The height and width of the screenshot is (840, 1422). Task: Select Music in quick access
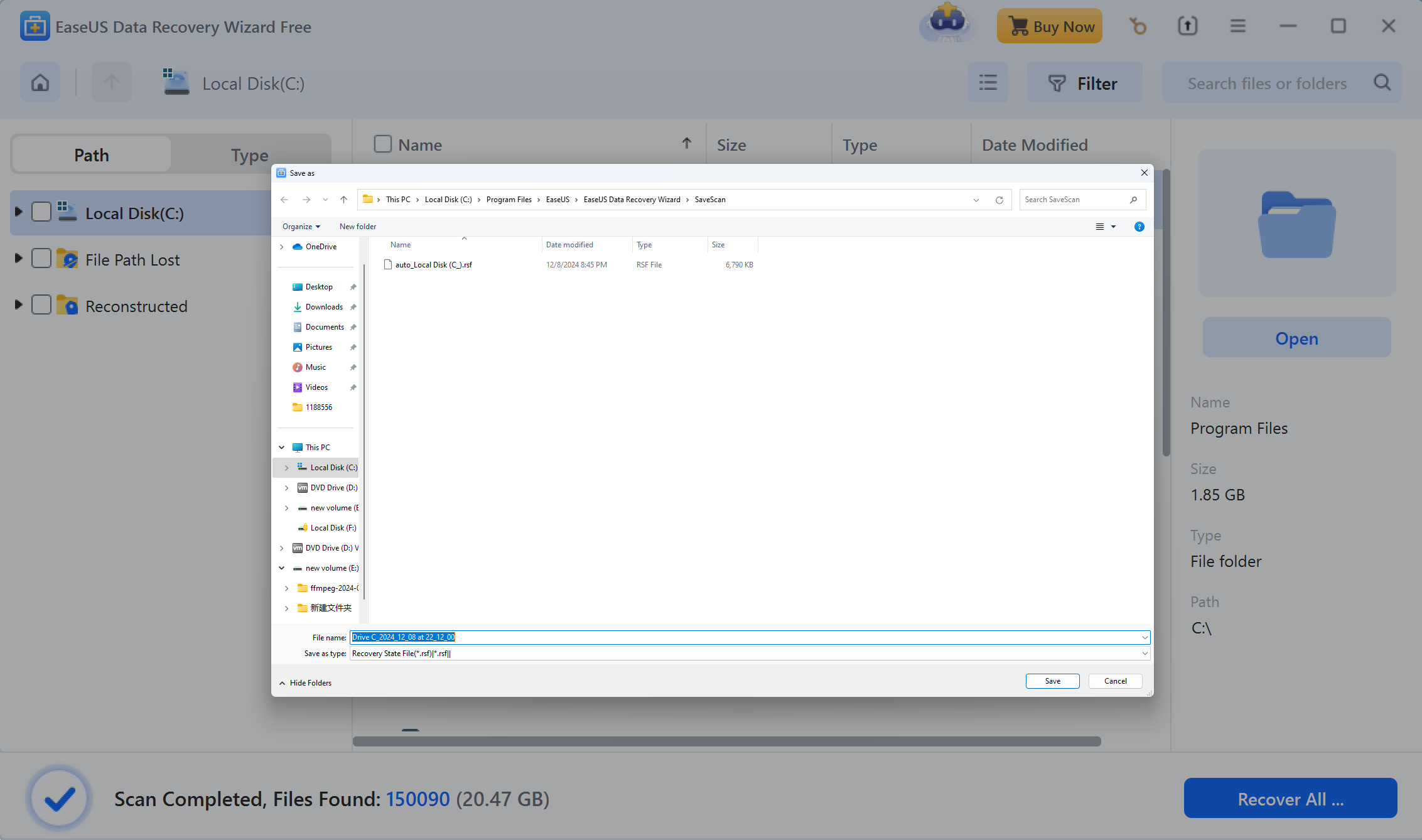(x=315, y=367)
